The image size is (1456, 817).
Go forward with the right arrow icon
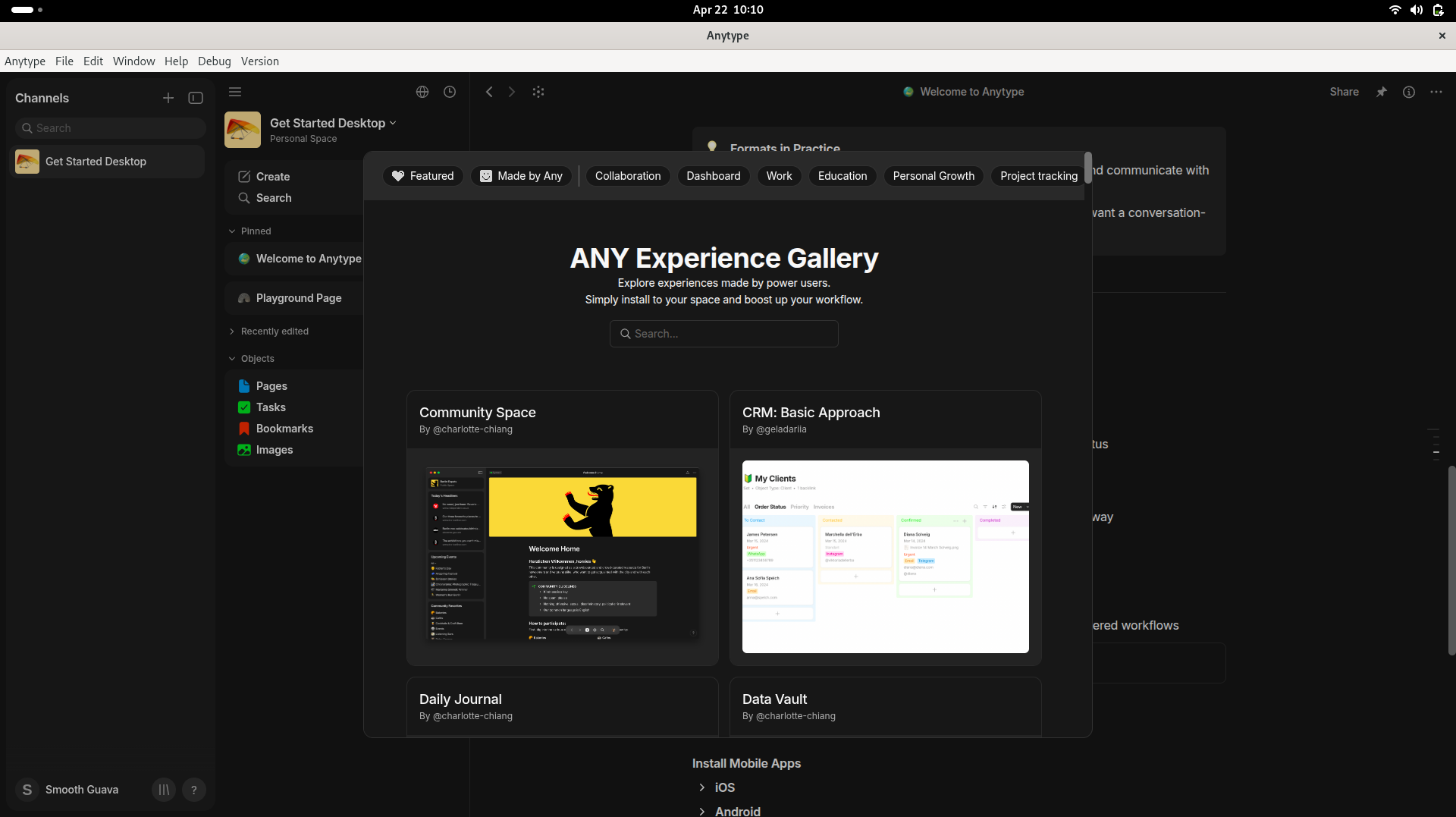(x=512, y=92)
